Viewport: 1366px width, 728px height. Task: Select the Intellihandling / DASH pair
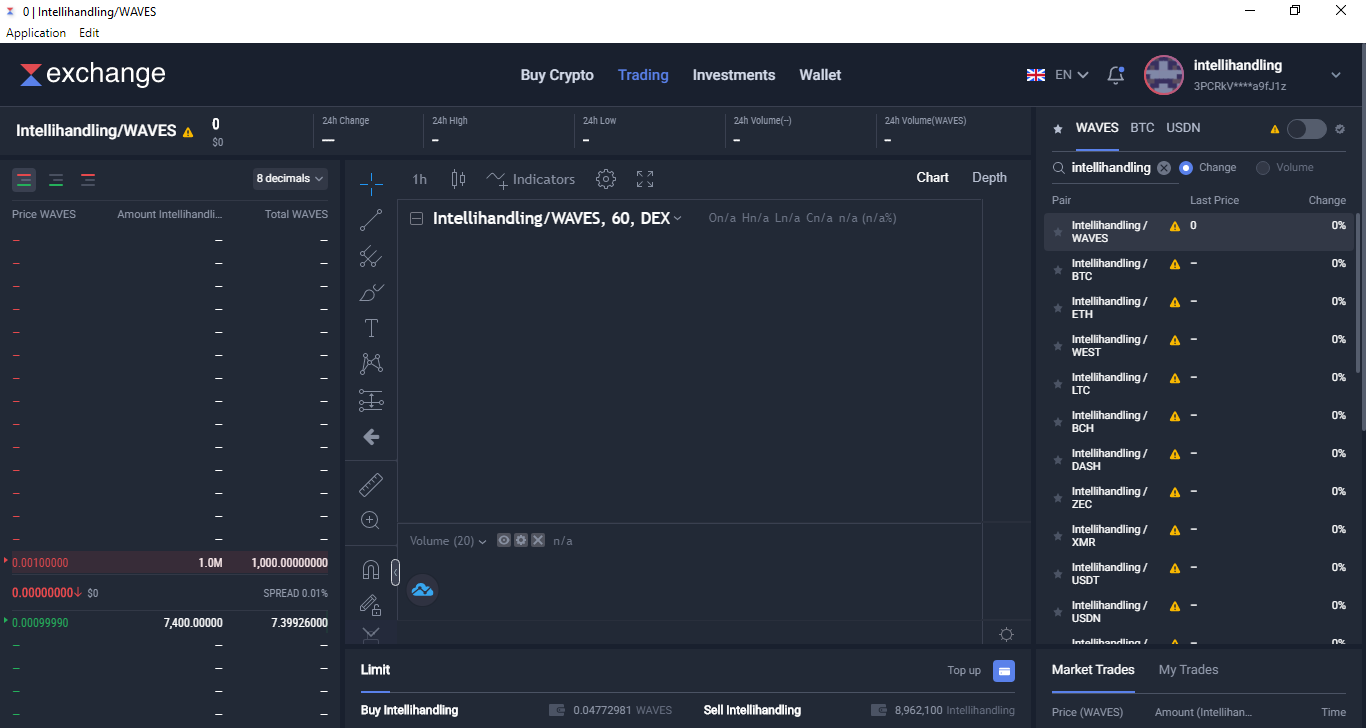coord(1199,460)
